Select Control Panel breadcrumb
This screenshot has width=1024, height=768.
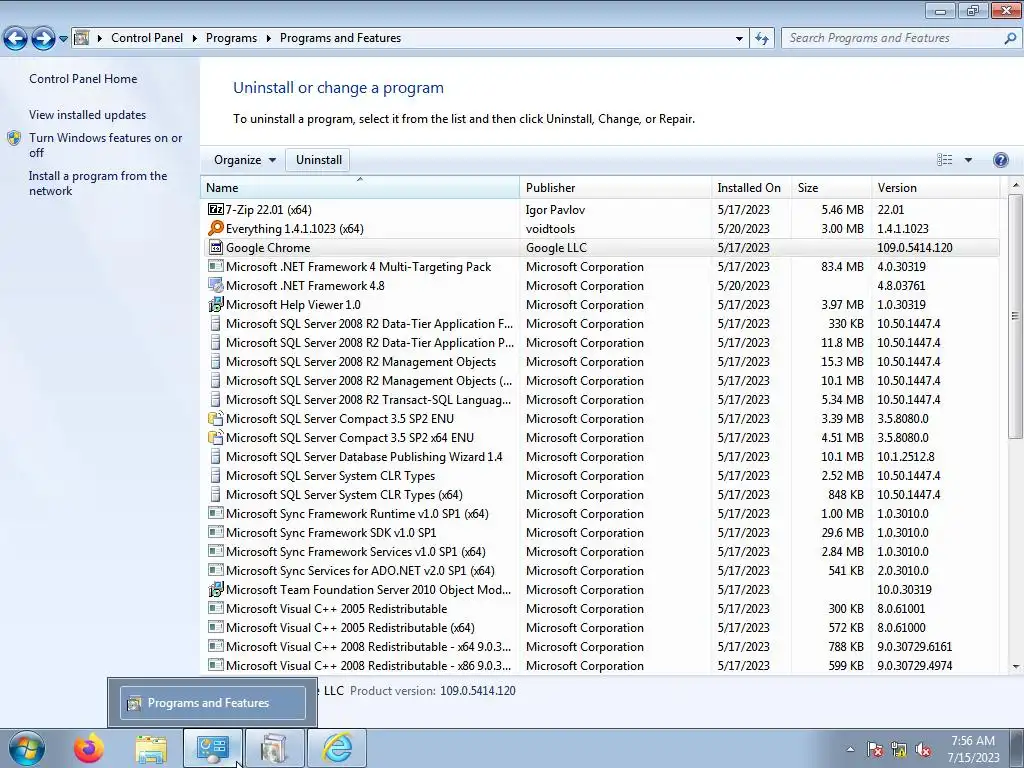coord(147,38)
